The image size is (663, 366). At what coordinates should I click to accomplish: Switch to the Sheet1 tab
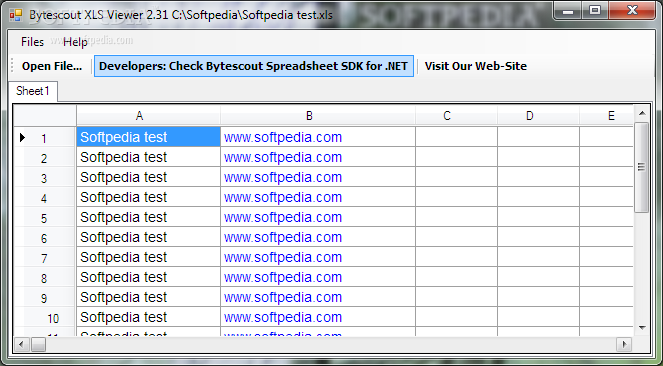coord(33,91)
